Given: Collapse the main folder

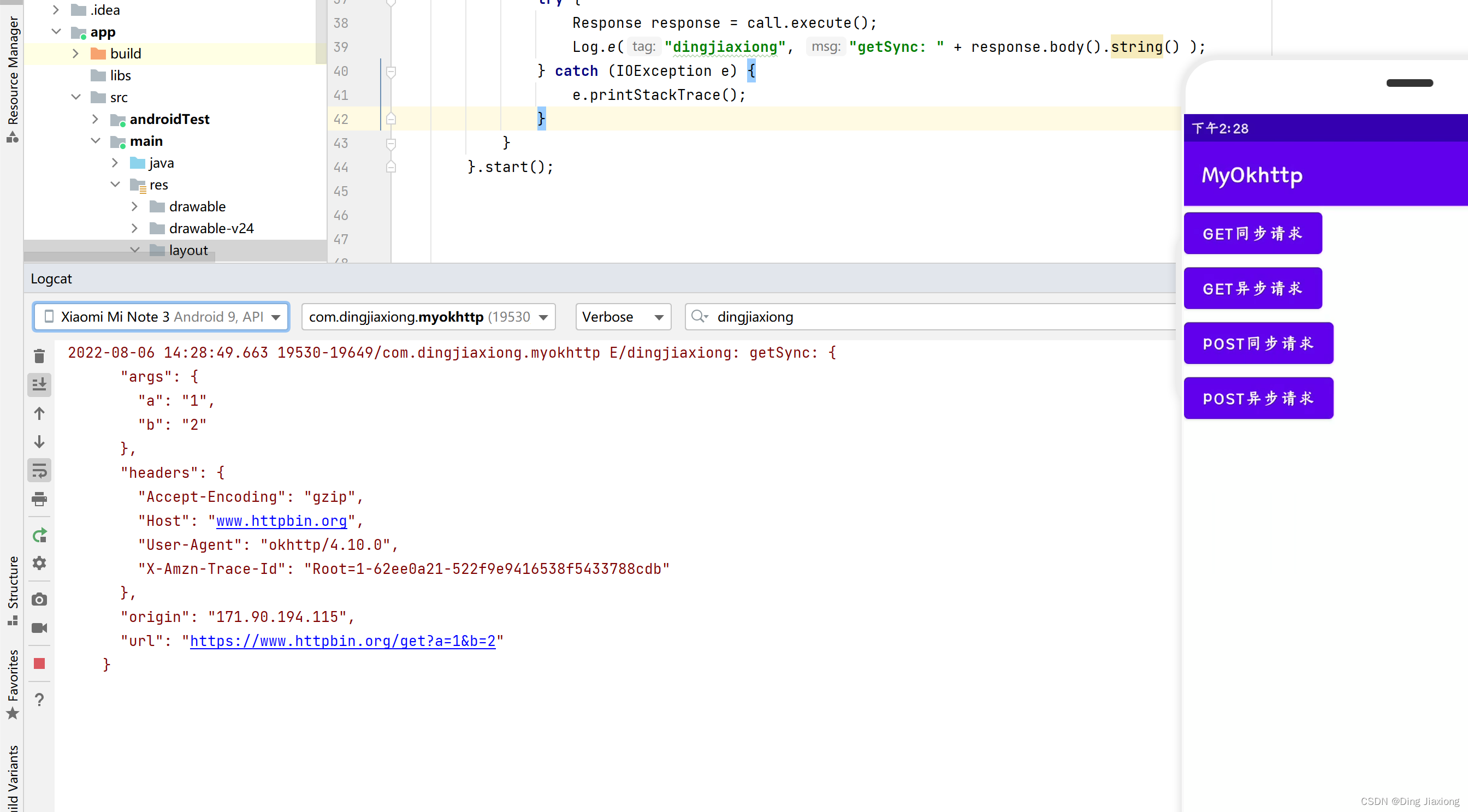Looking at the screenshot, I should tap(95, 140).
